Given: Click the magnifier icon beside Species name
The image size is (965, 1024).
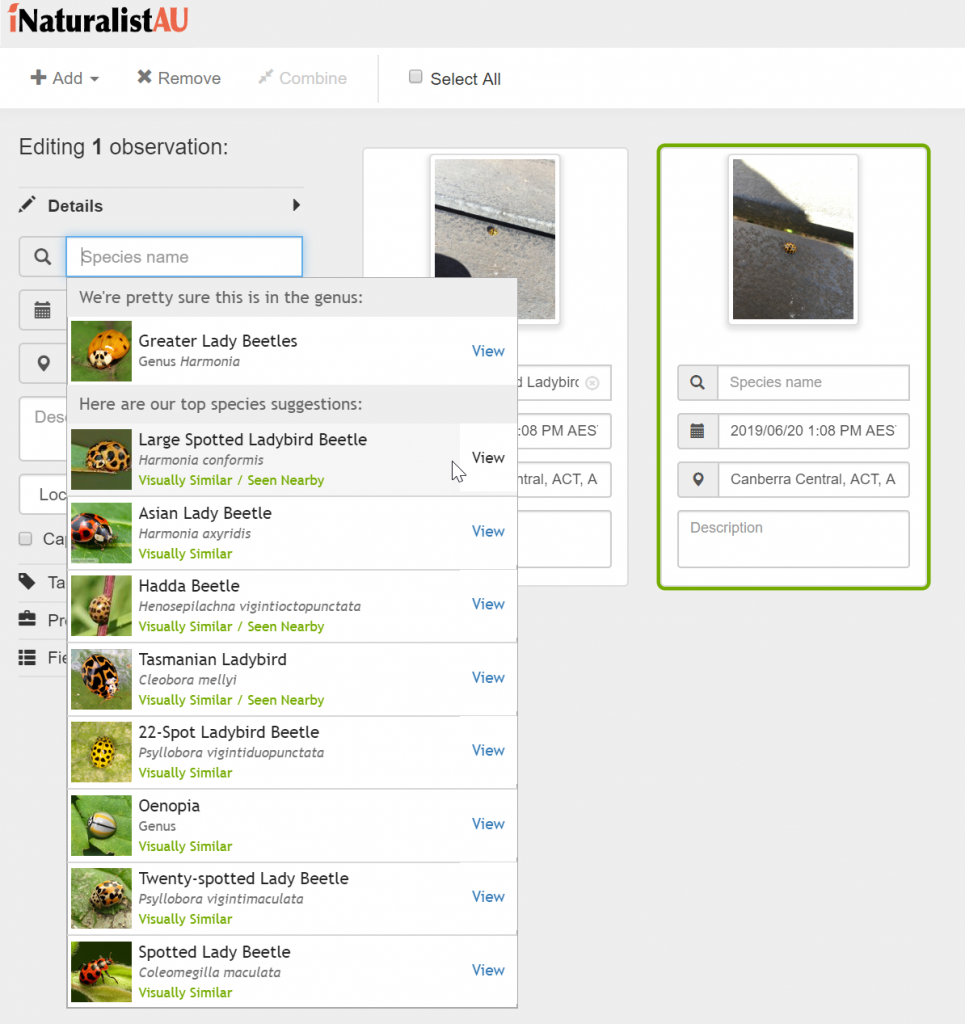Looking at the screenshot, I should [x=42, y=257].
